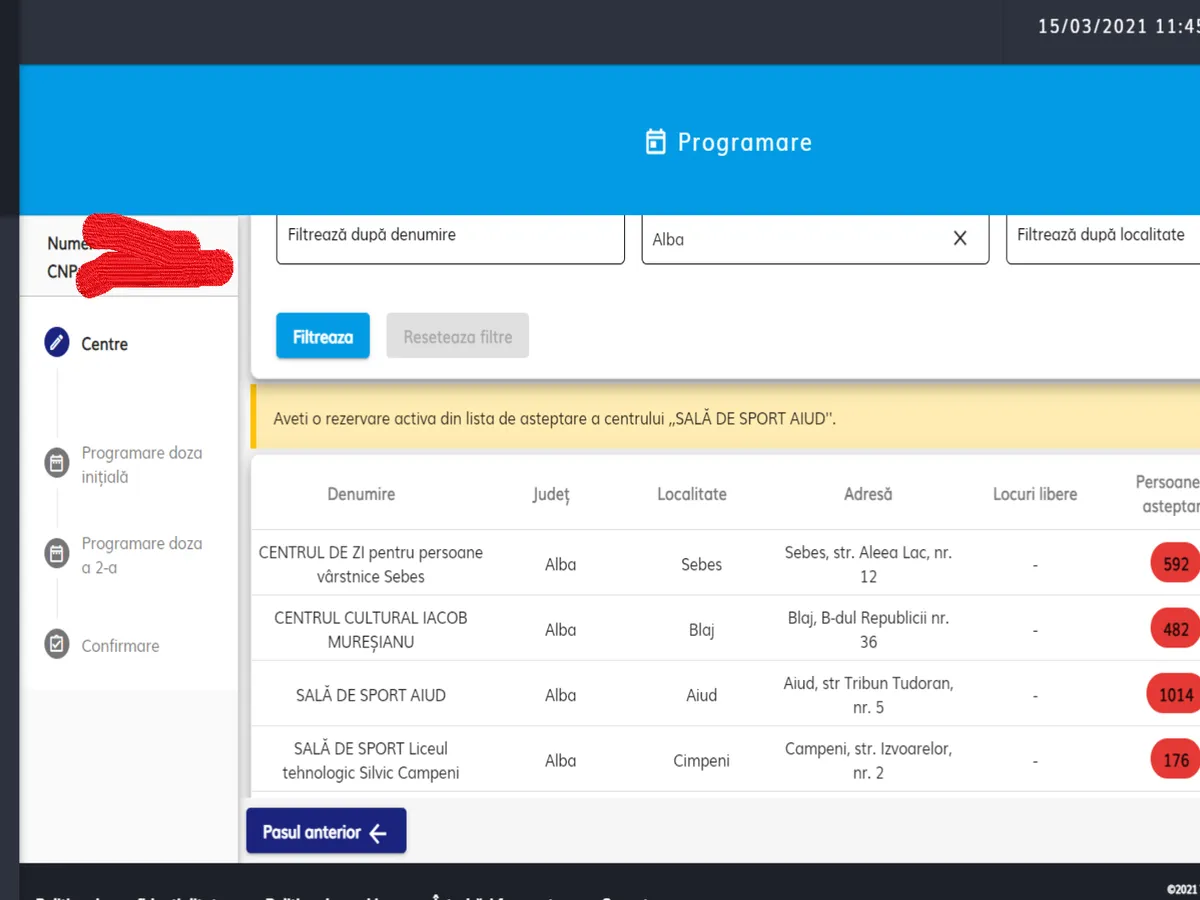The width and height of the screenshot is (1200, 900).
Task: Select the SALĂ DE SPORT AIUD row
Action: point(371,695)
